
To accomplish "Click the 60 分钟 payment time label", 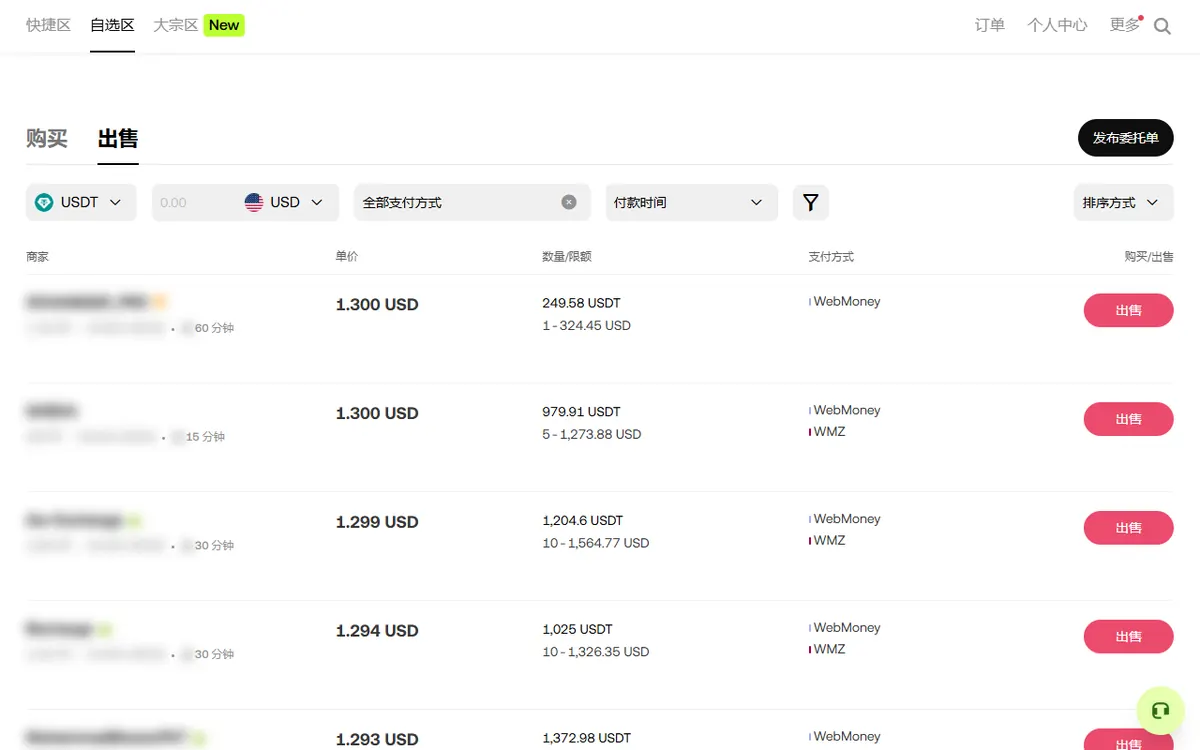I will tap(214, 328).
